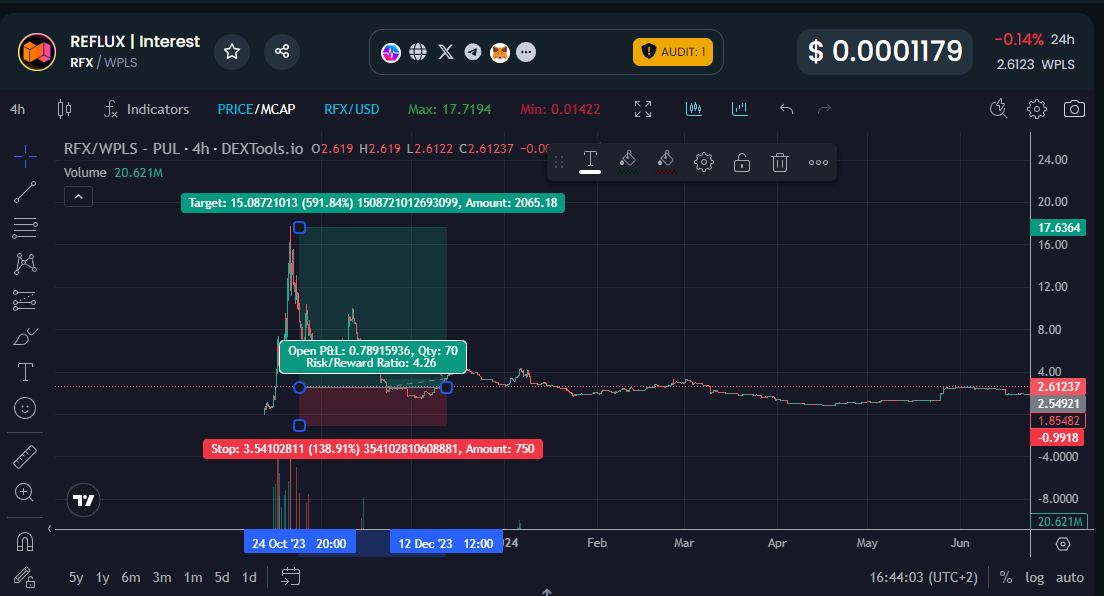Image resolution: width=1104 pixels, height=596 pixels.
Task: Change the profit background color bucket
Action: [x=627, y=162]
